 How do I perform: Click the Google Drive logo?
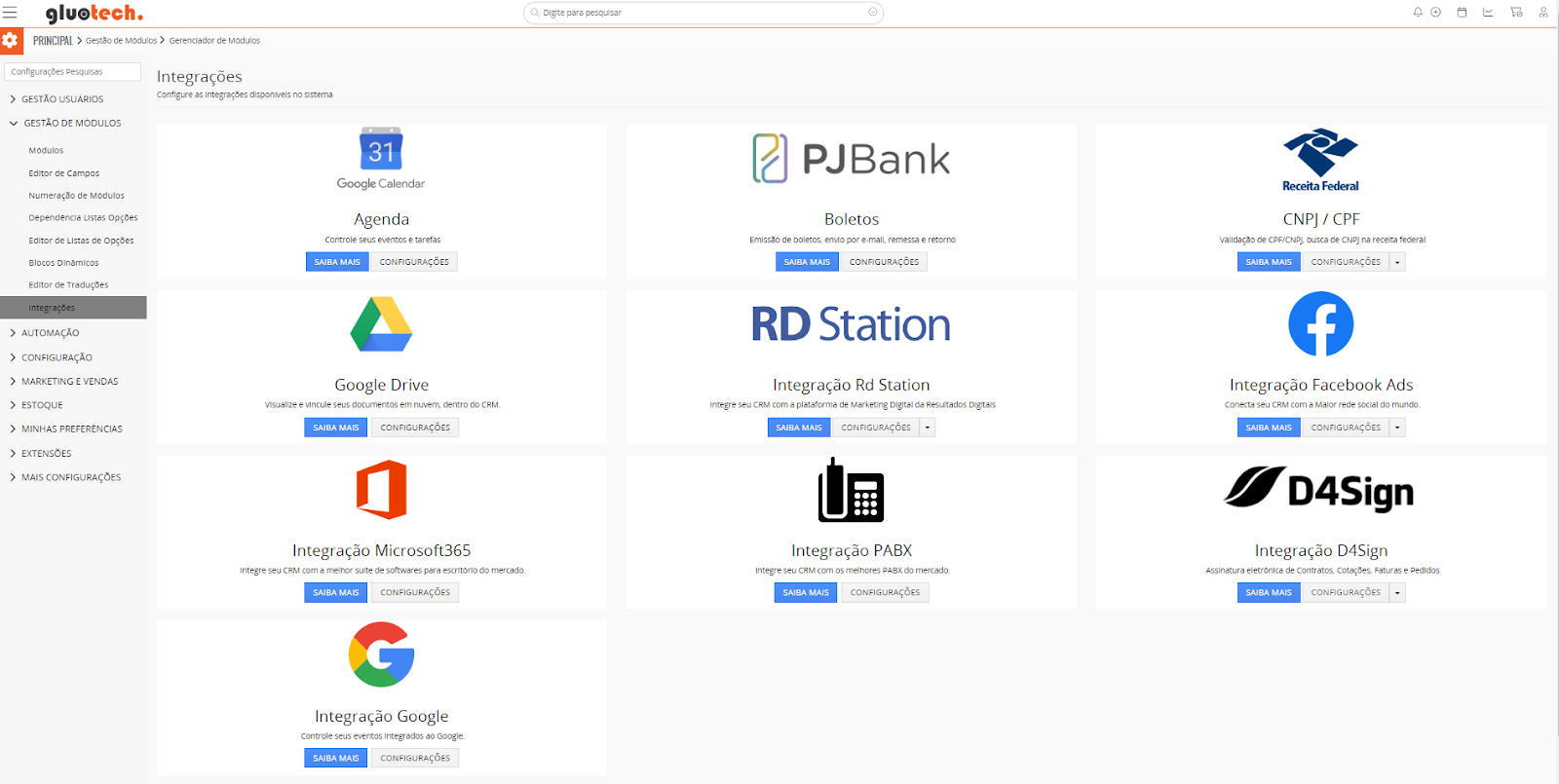(381, 324)
